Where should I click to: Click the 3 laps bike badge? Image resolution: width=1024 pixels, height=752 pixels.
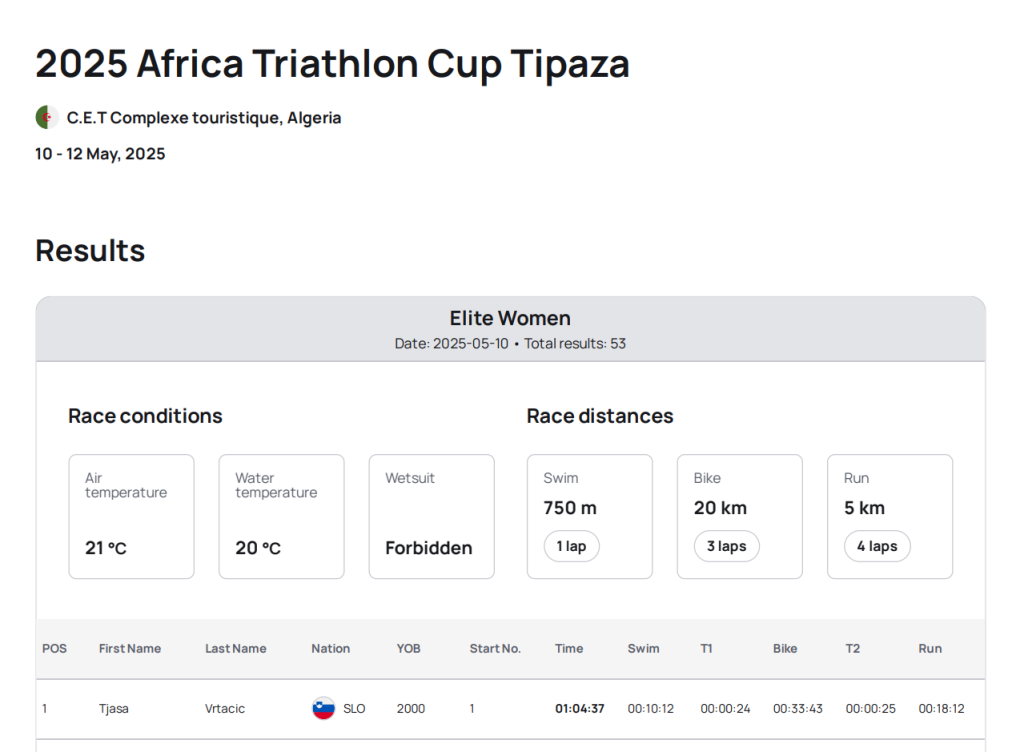point(727,546)
